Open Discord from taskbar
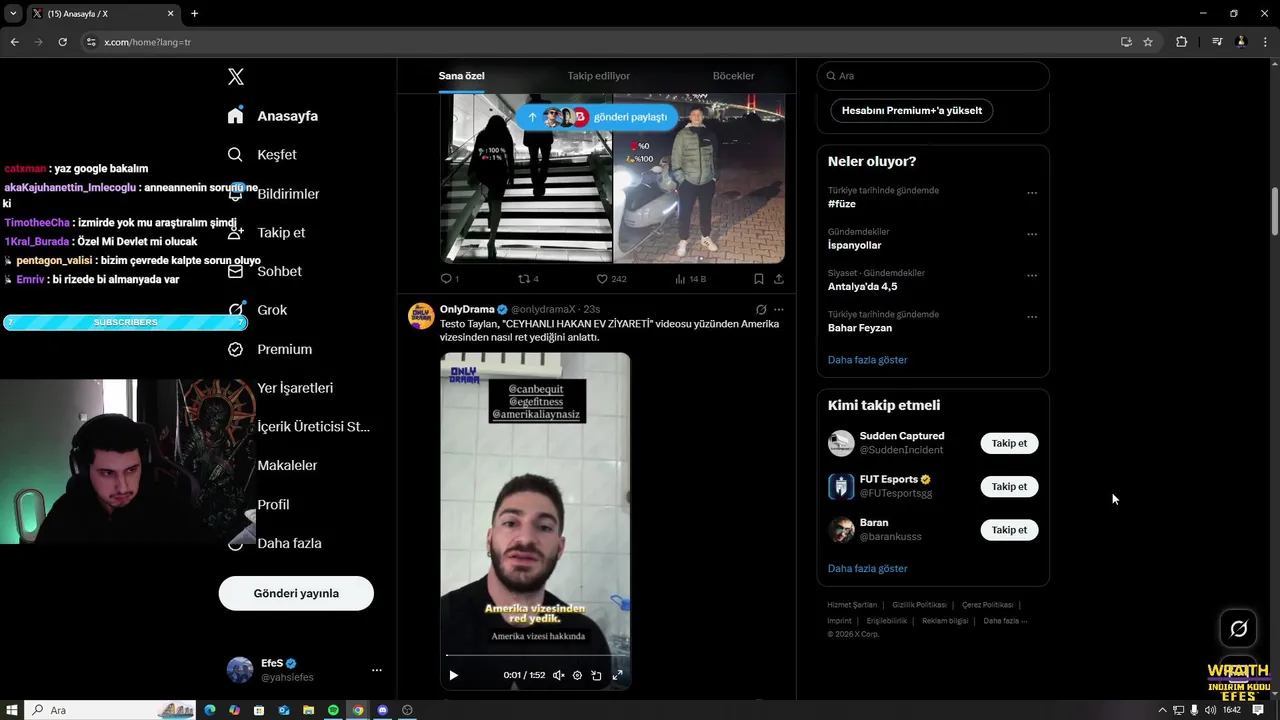 tap(382, 710)
